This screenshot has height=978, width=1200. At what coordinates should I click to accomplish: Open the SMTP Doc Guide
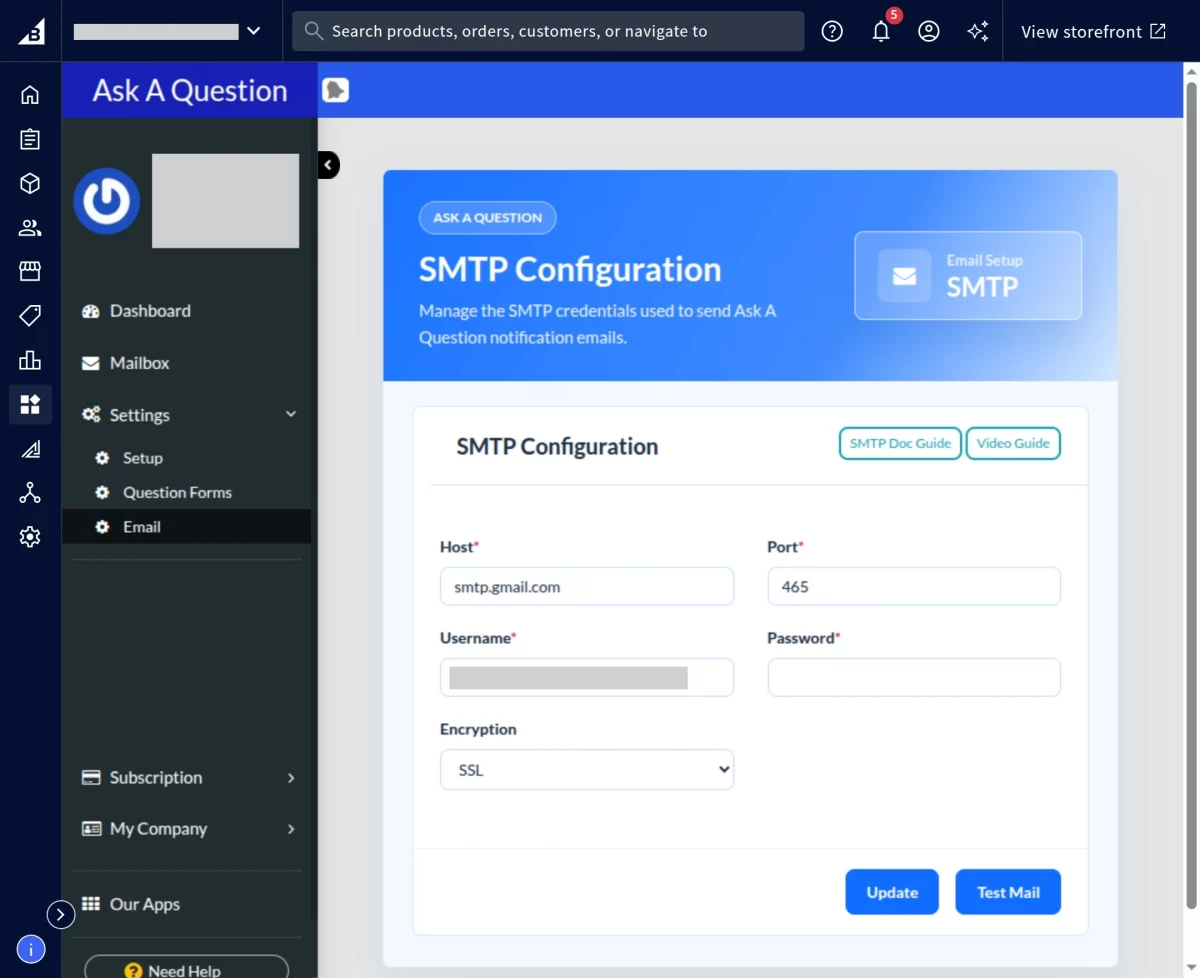(x=900, y=443)
